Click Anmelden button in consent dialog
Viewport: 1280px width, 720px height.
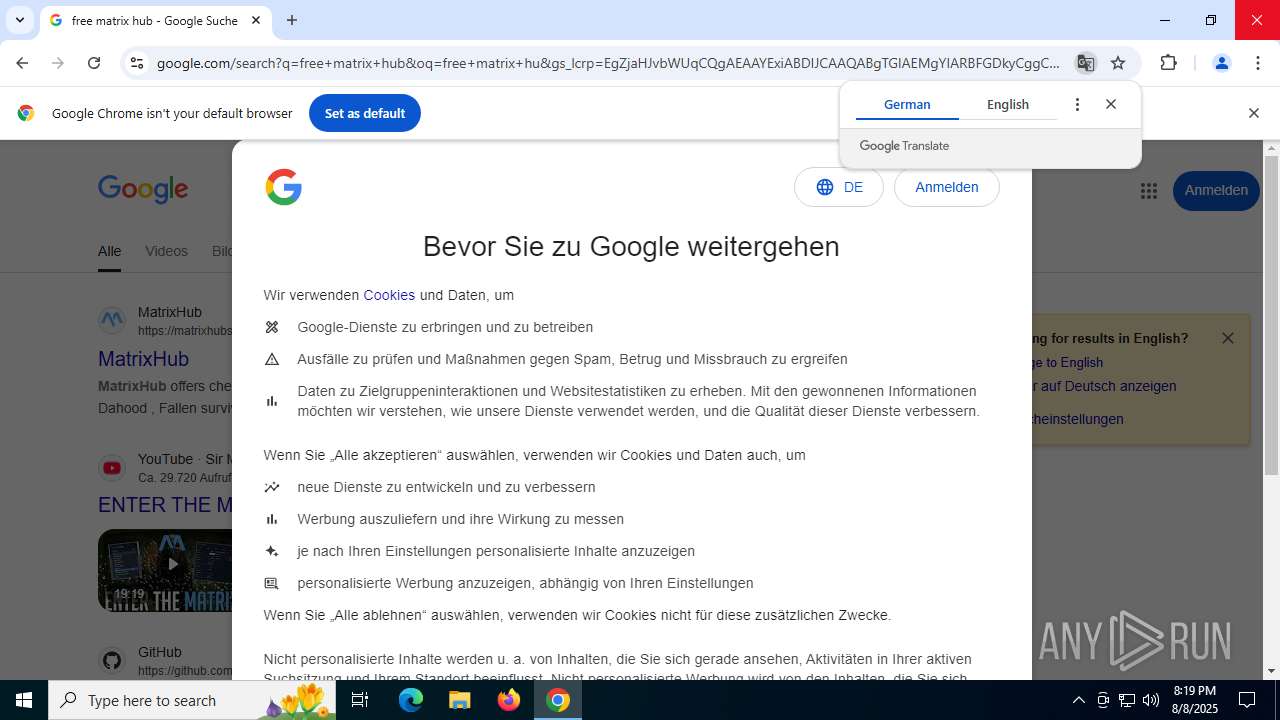pos(947,187)
